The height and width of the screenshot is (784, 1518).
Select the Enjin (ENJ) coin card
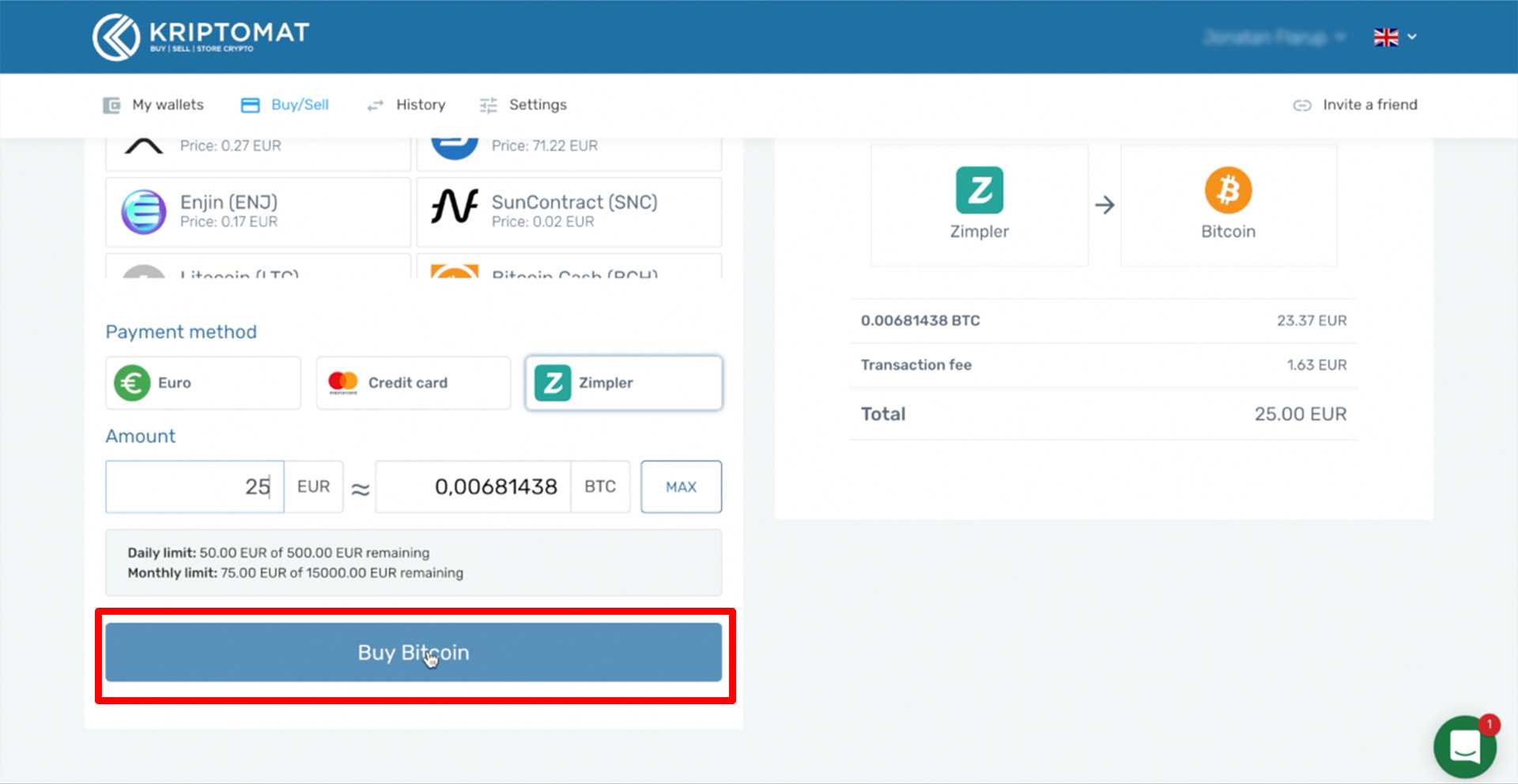pyautogui.click(x=258, y=212)
